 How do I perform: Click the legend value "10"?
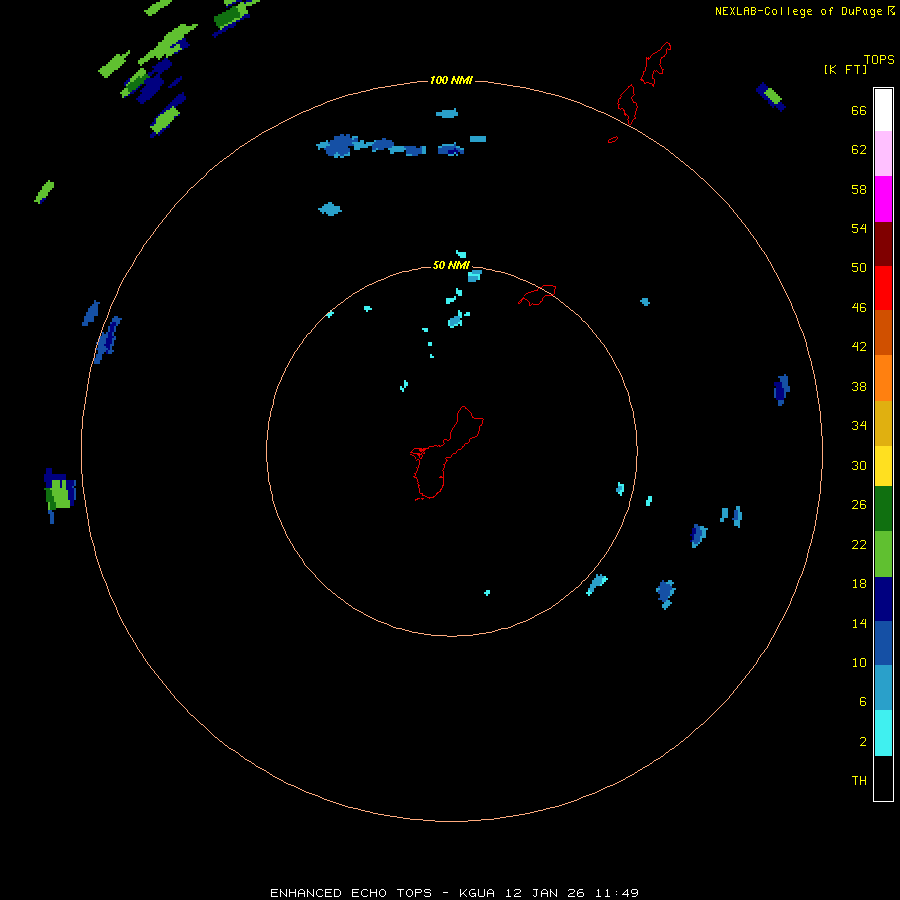(x=859, y=662)
